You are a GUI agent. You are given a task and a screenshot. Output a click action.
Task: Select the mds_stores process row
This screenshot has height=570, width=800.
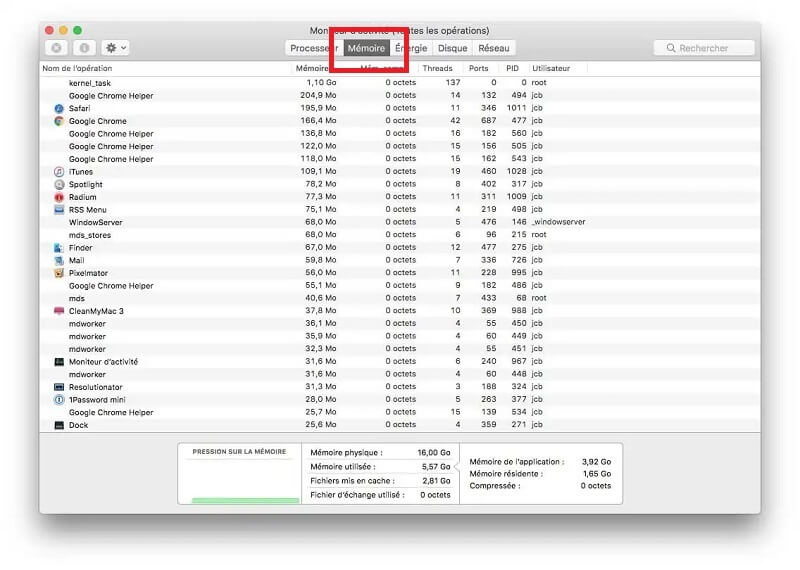[399, 235]
